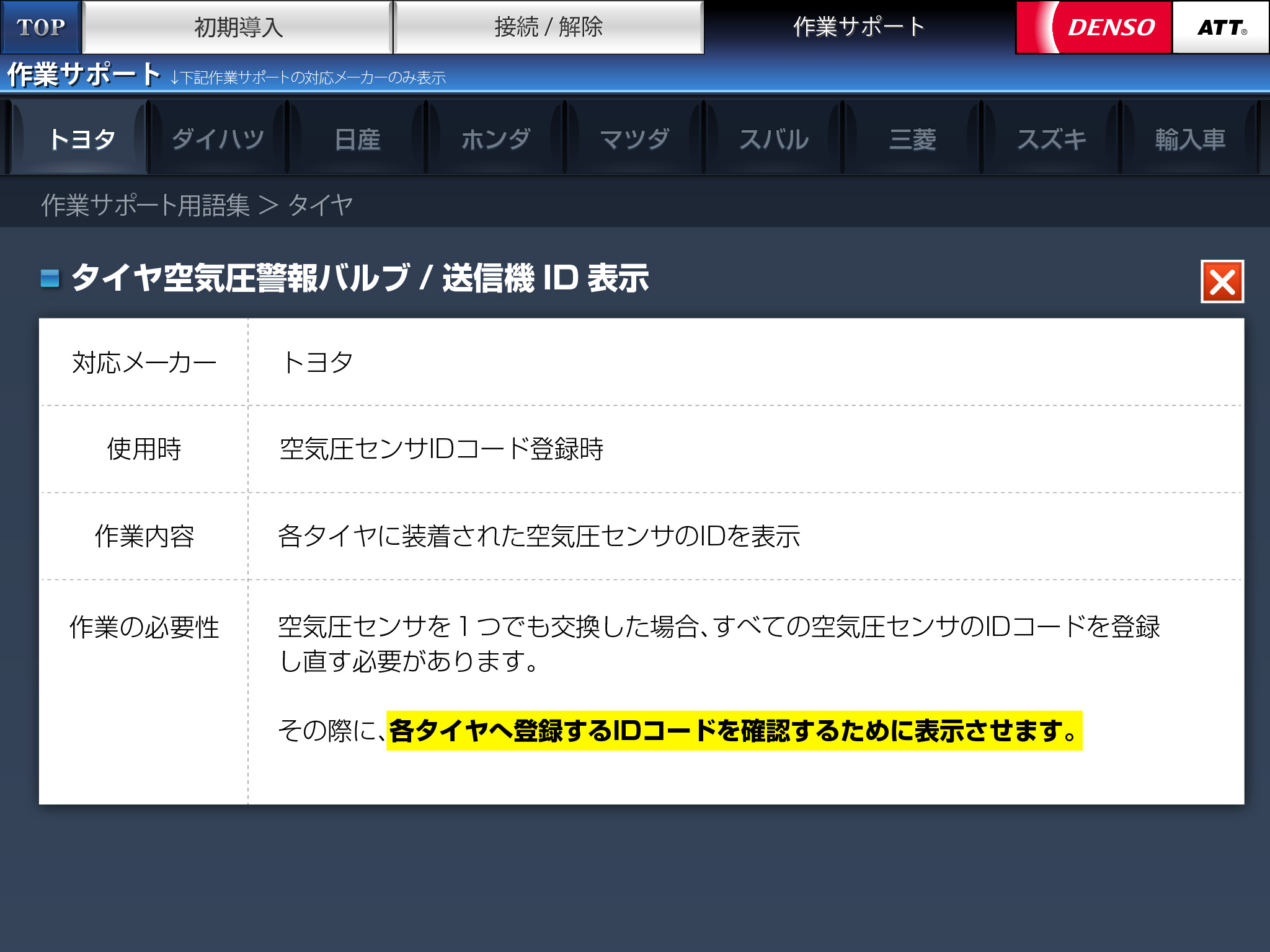Screen dimensions: 1270x952
Task: Click the blue square title bullet
Action: click(x=50, y=278)
